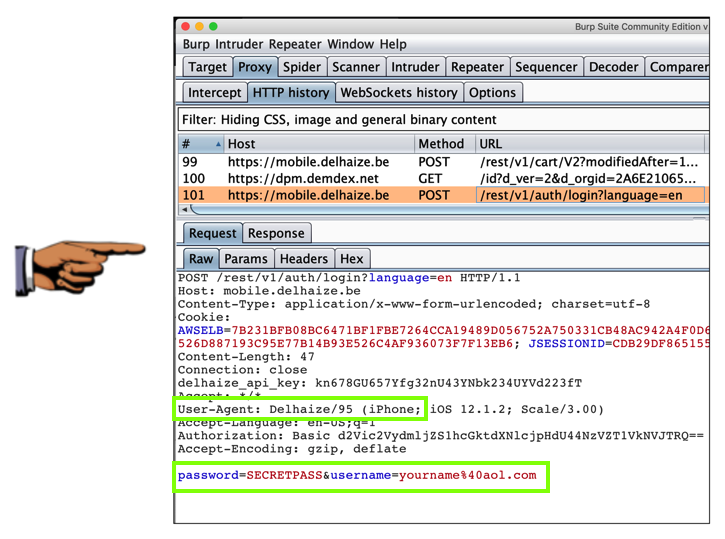The width and height of the screenshot is (725, 539).
Task: Minimize the Burp Suite window
Action: 199,26
